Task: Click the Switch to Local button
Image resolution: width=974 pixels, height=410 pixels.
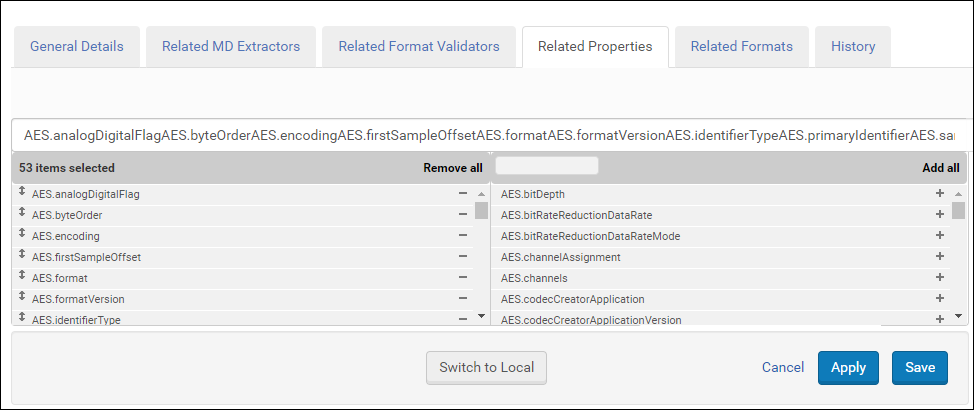Action: [x=486, y=367]
